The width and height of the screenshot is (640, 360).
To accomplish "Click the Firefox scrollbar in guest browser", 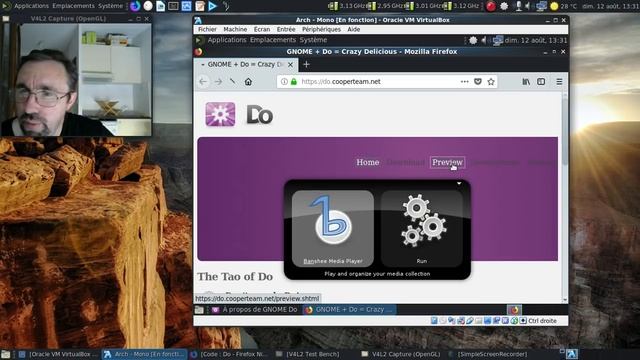I will [565, 131].
